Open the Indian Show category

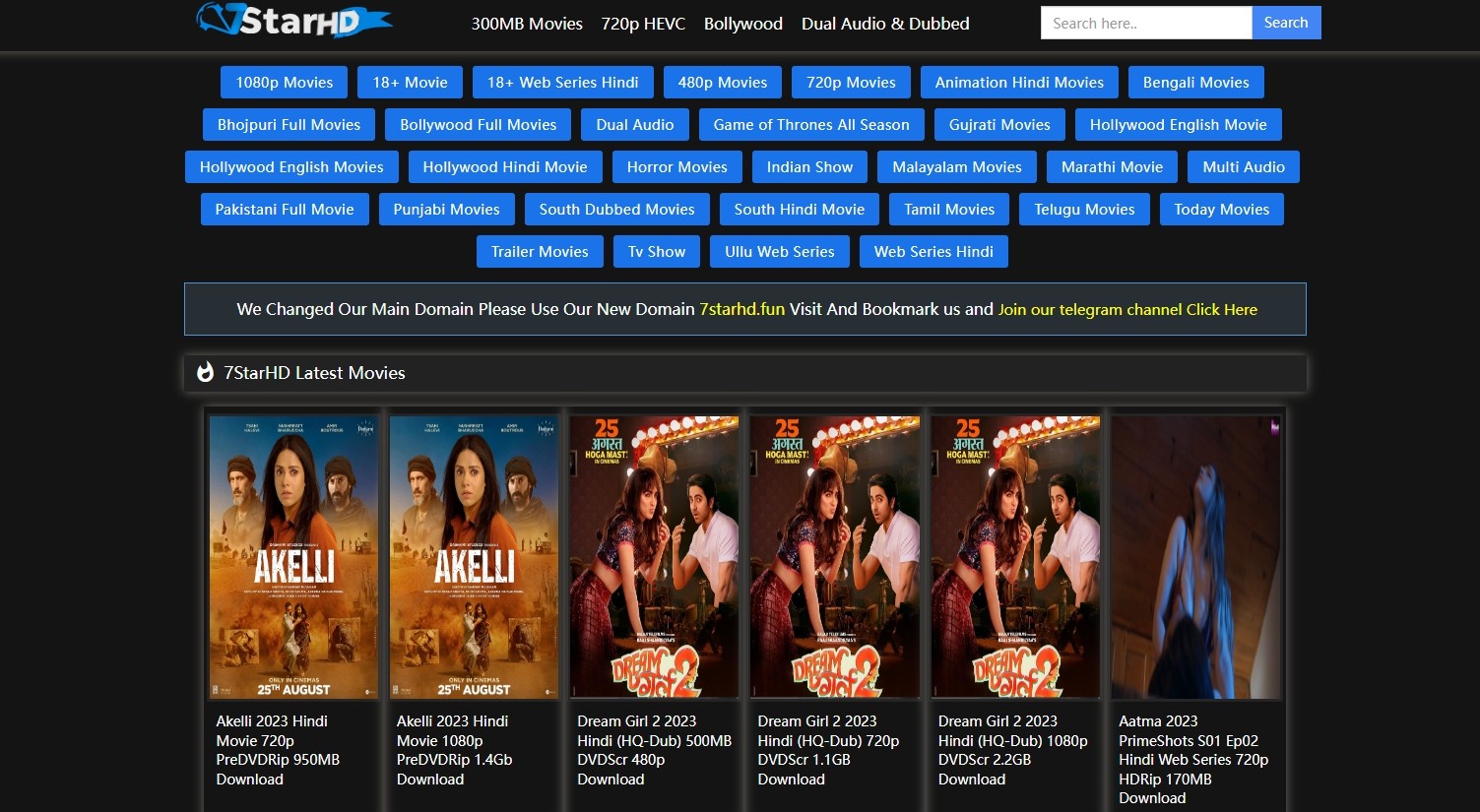[x=810, y=167]
